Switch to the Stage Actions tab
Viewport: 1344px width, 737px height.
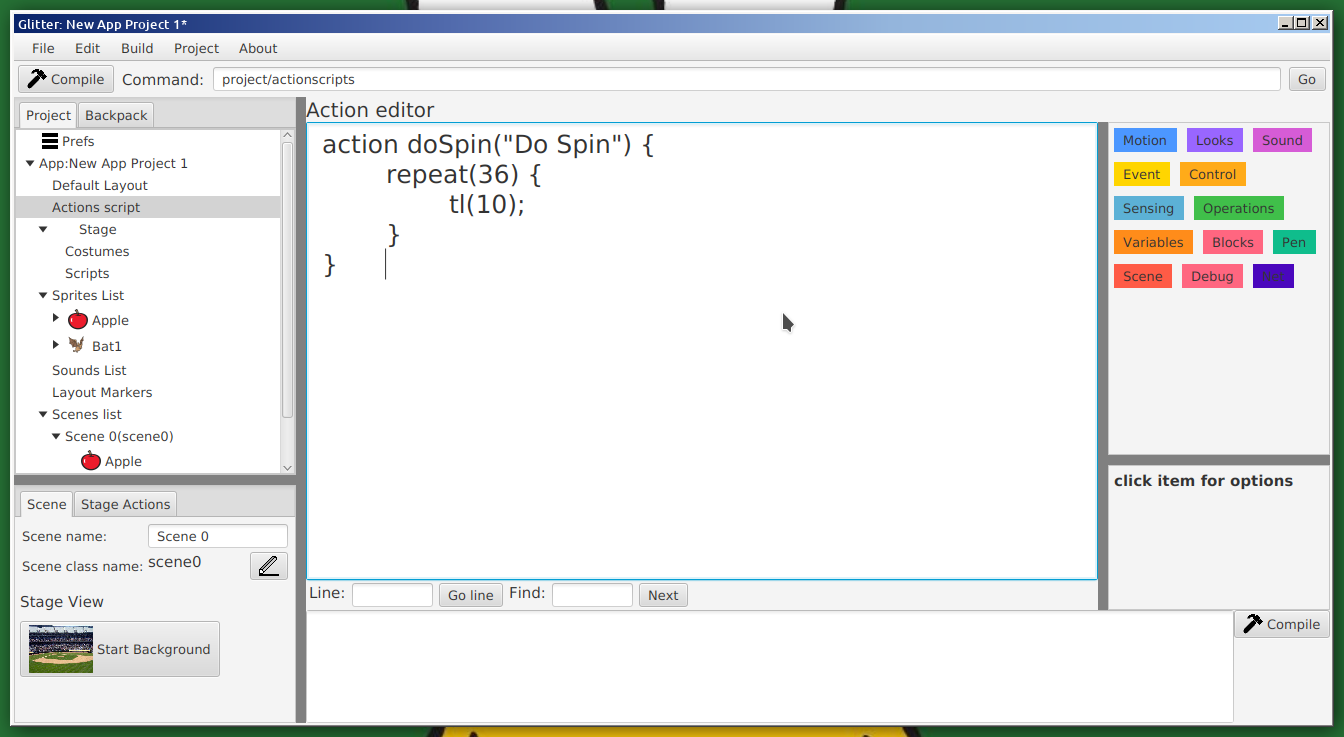tap(125, 504)
